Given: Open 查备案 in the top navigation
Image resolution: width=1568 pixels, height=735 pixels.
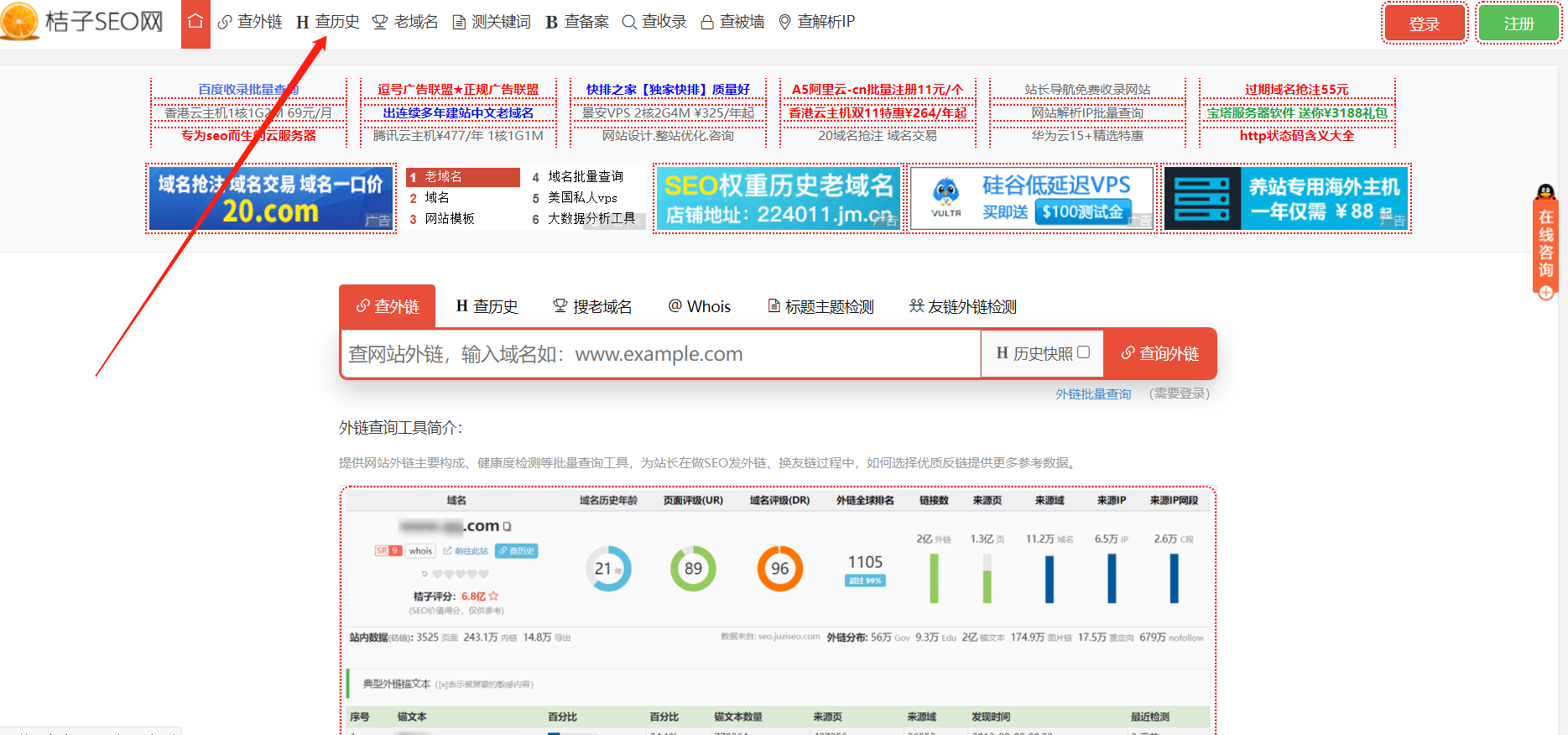Looking at the screenshot, I should (577, 22).
